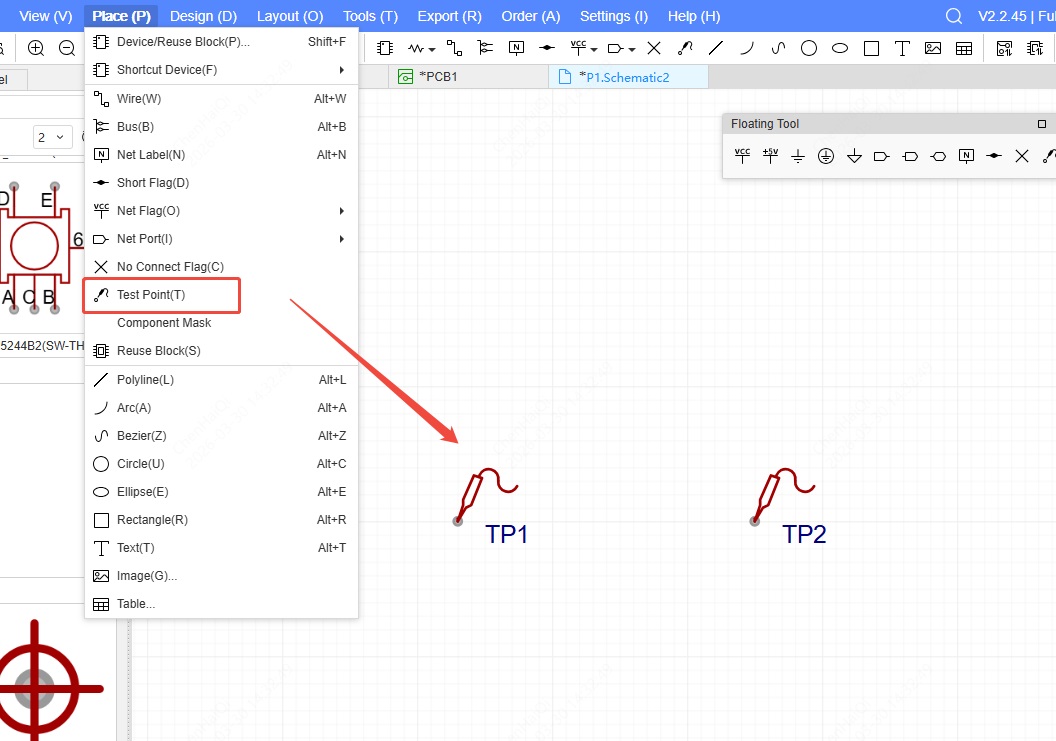Viewport: 1056px width, 741px height.
Task: Click the search magnifier icon at top right
Action: [x=954, y=16]
